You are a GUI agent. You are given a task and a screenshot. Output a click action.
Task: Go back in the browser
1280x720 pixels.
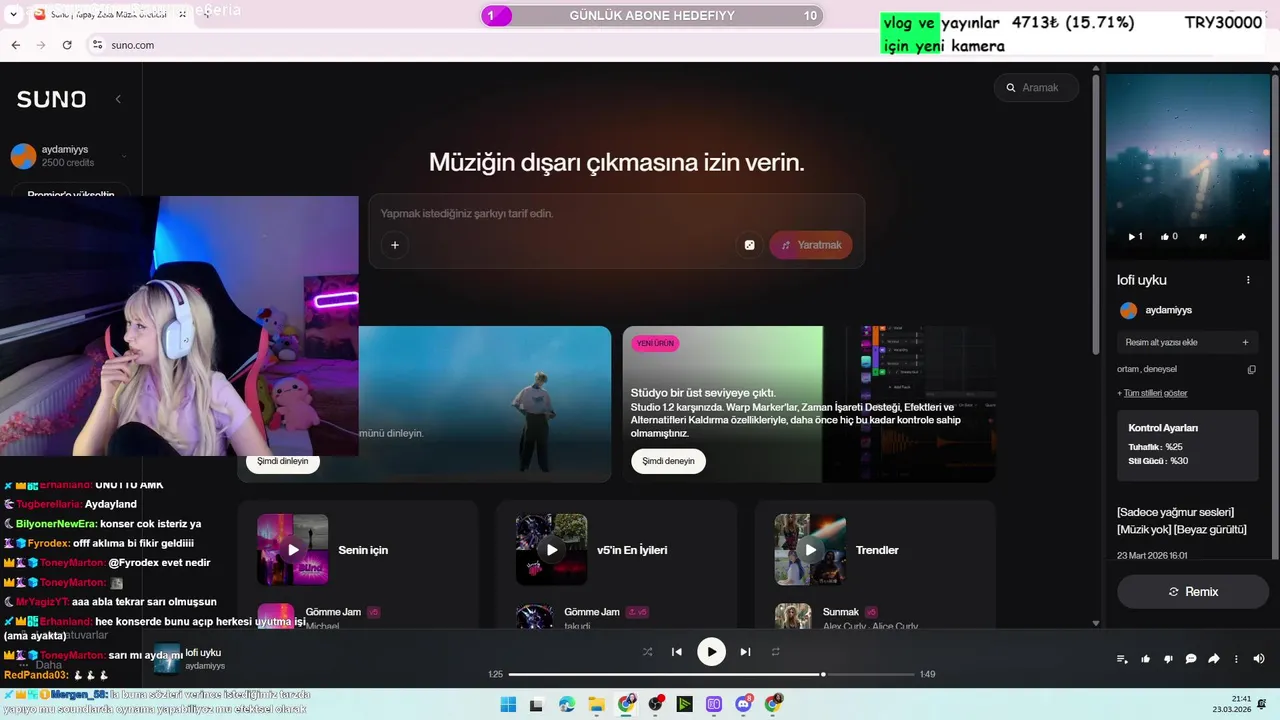tap(15, 45)
